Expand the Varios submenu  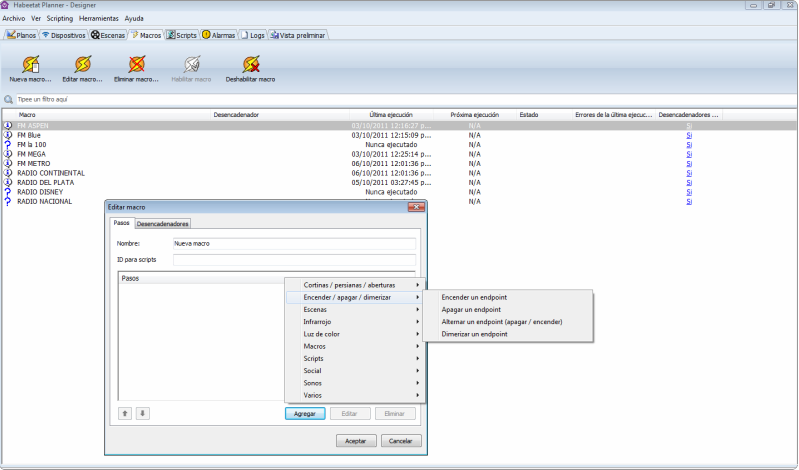(355, 395)
